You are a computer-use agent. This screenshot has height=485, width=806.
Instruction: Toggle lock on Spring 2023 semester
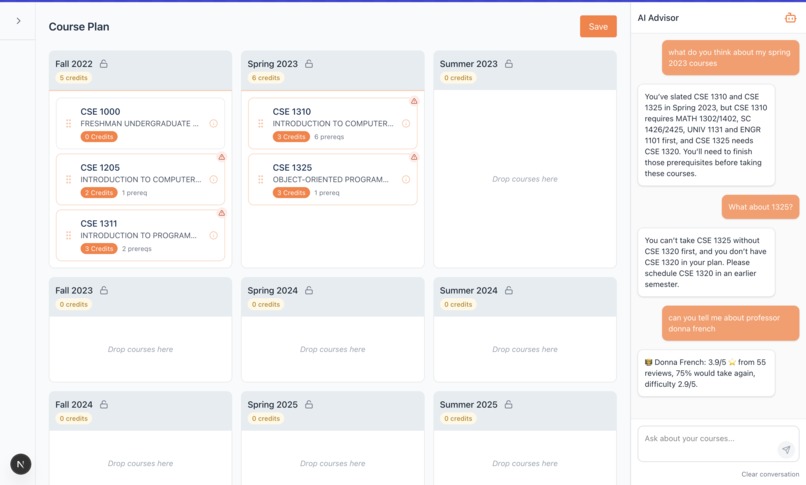click(309, 64)
